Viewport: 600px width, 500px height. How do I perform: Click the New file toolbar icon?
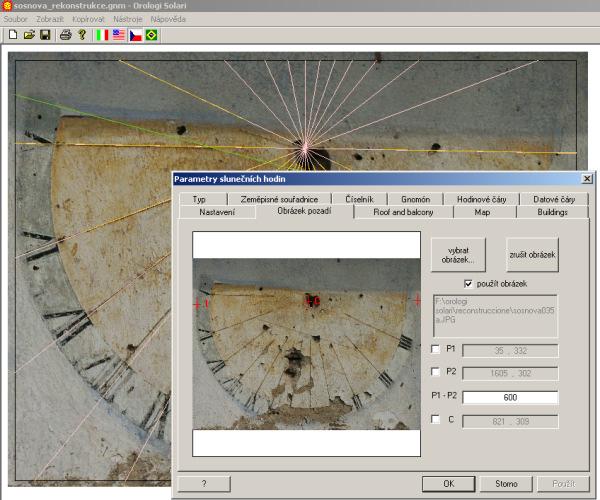[13, 35]
